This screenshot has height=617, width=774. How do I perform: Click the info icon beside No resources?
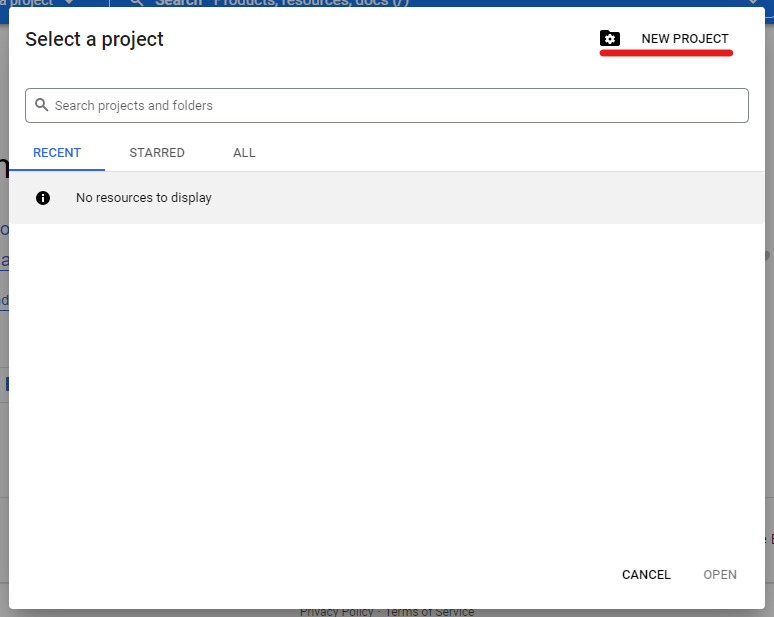coord(43,198)
